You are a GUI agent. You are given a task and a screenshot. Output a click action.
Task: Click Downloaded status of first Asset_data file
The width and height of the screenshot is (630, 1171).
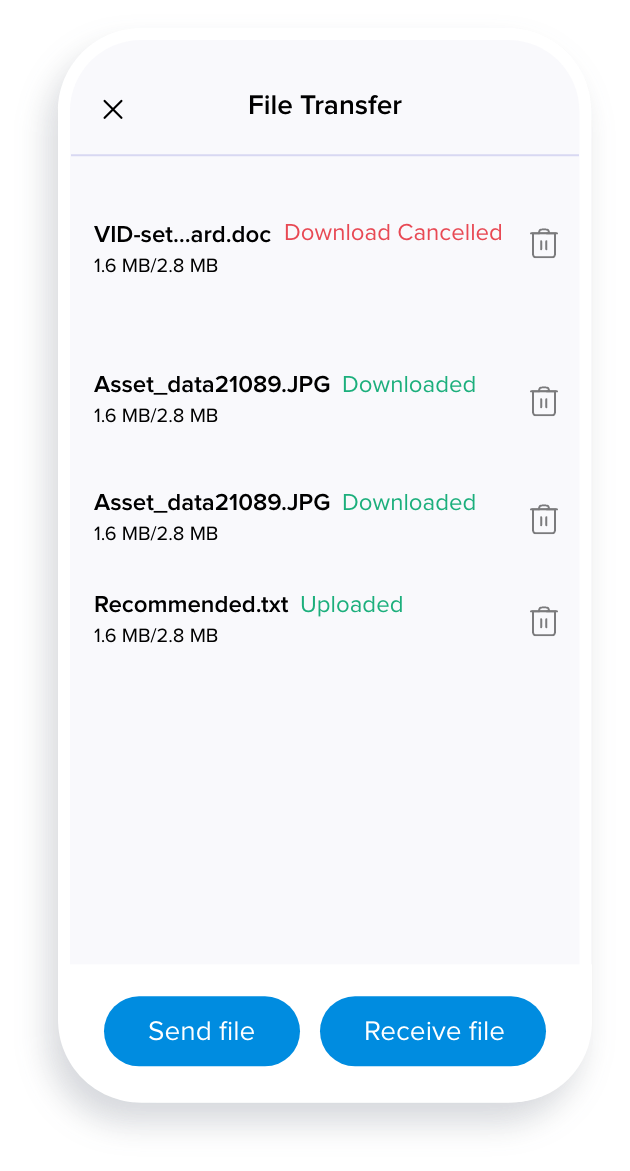pyautogui.click(x=409, y=384)
